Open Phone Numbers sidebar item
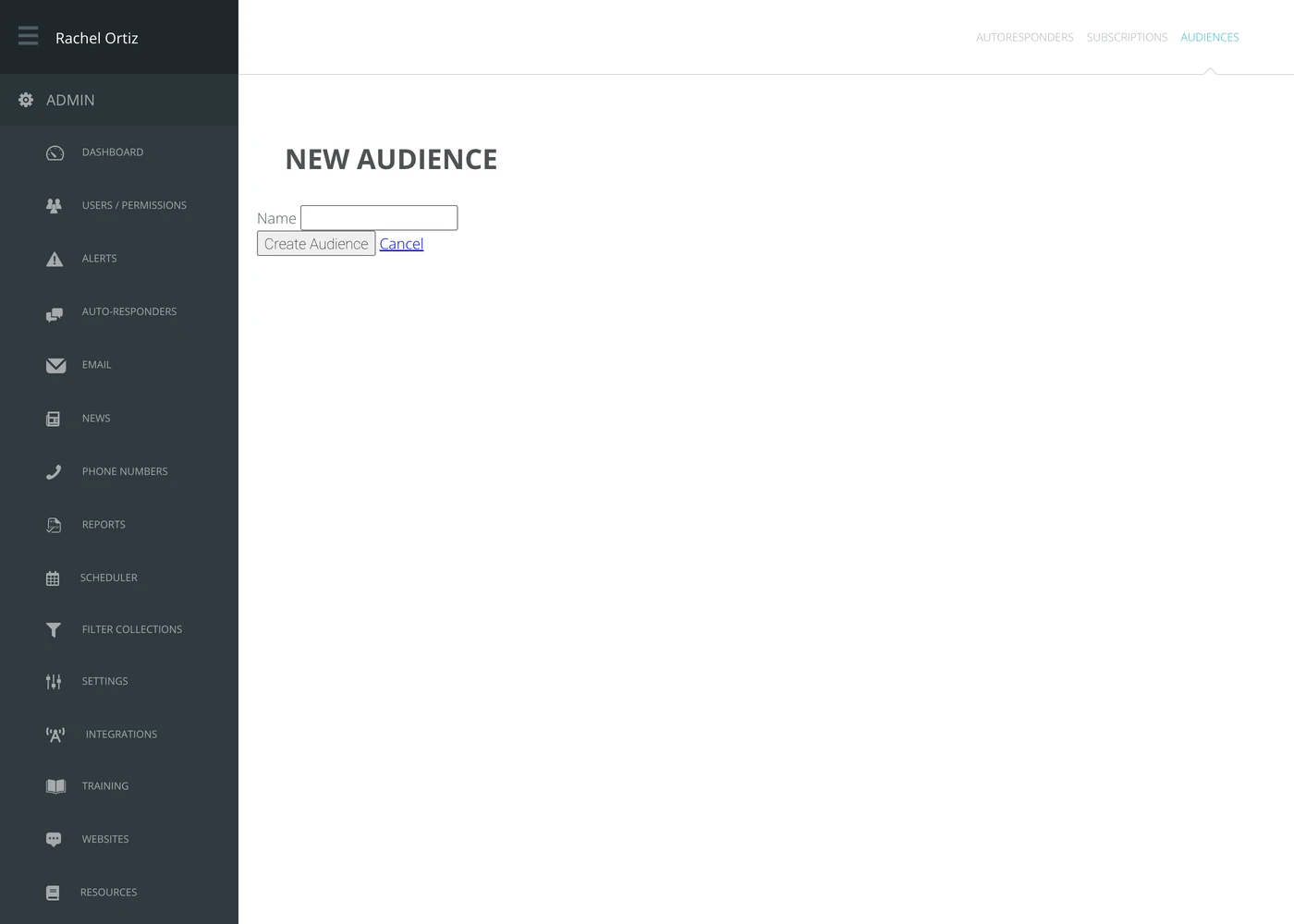Viewport: 1294px width, 924px height. pos(125,471)
